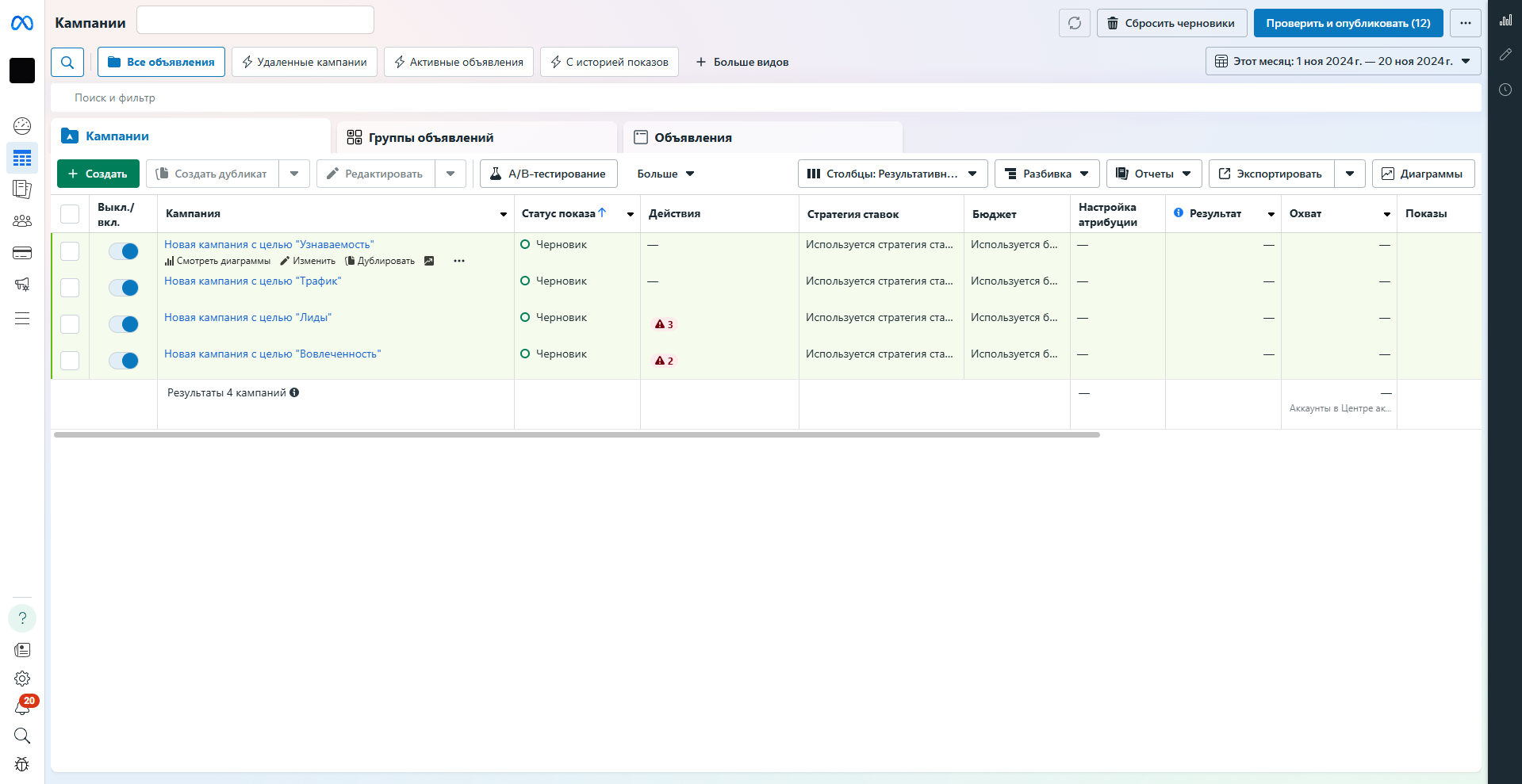
Task: Open the news updates icon in sidebar
Action: click(22, 650)
